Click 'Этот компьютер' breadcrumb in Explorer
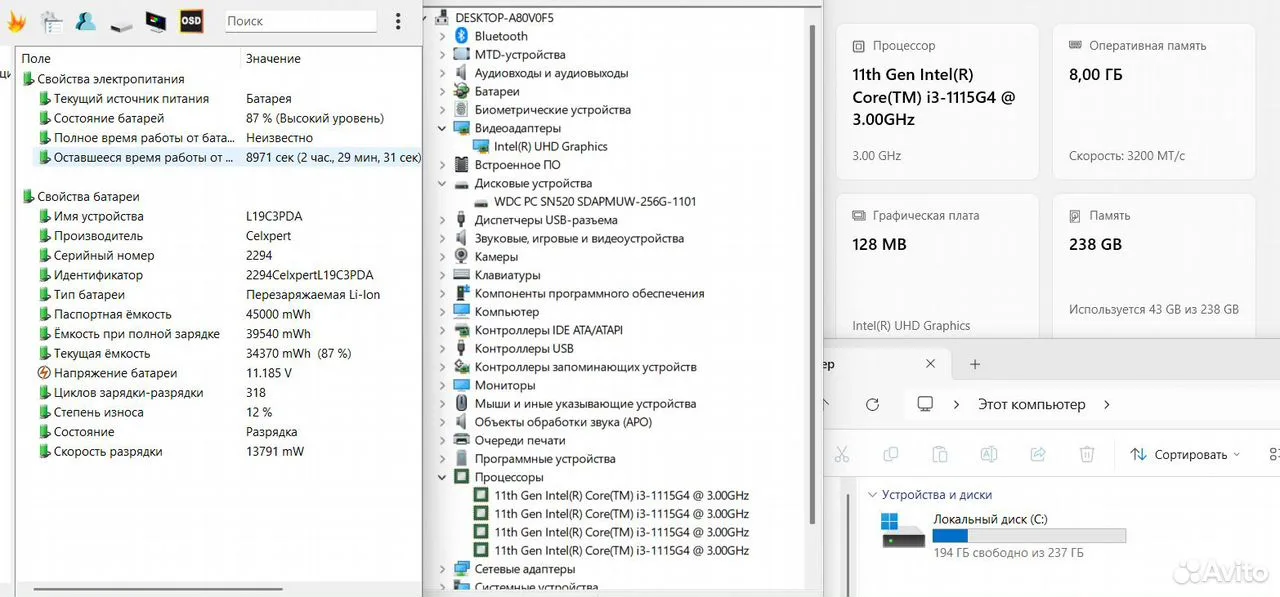Screen dimensions: 1280x597 pyautogui.click(x=1032, y=405)
